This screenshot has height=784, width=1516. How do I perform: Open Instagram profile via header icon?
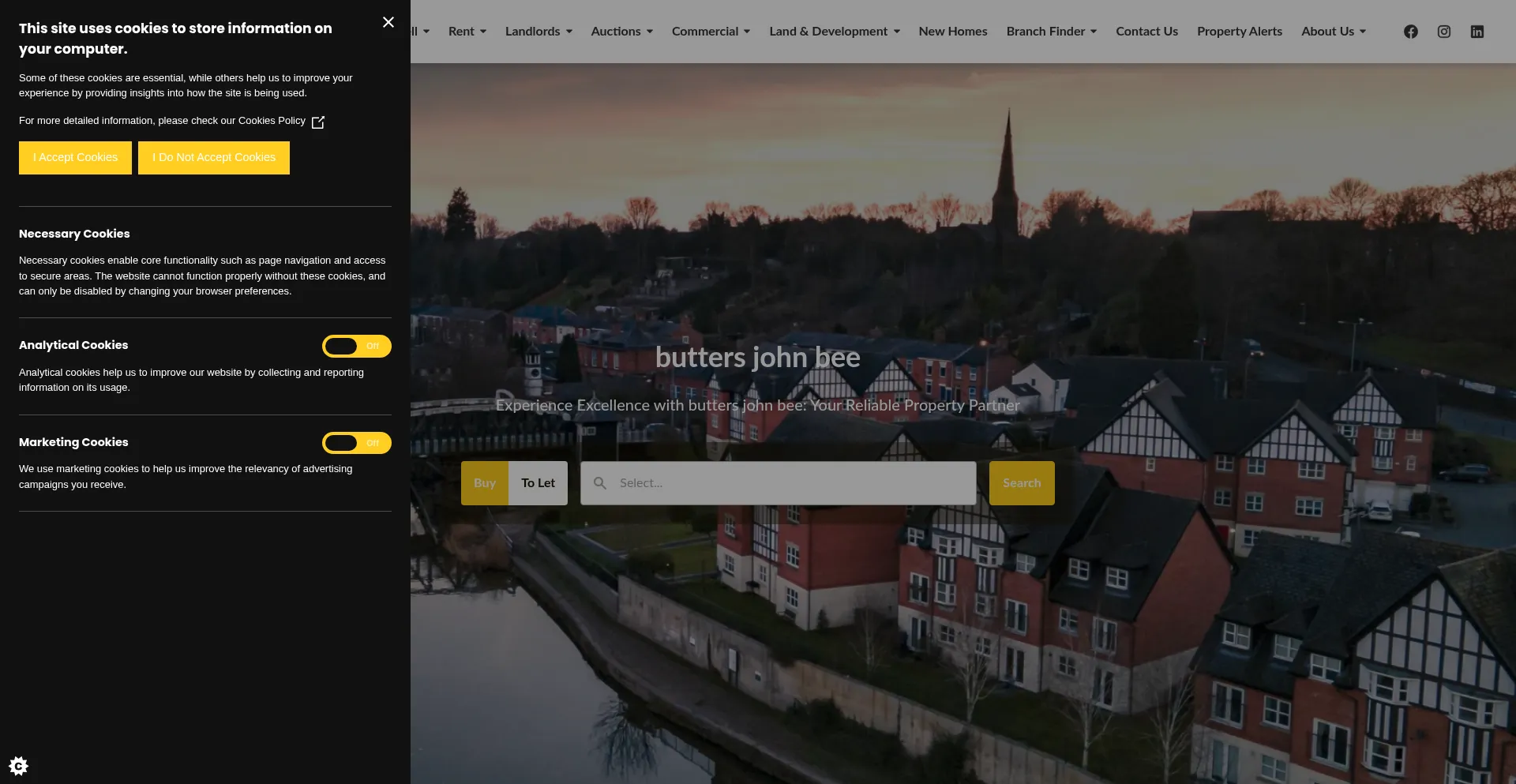pos(1443,32)
